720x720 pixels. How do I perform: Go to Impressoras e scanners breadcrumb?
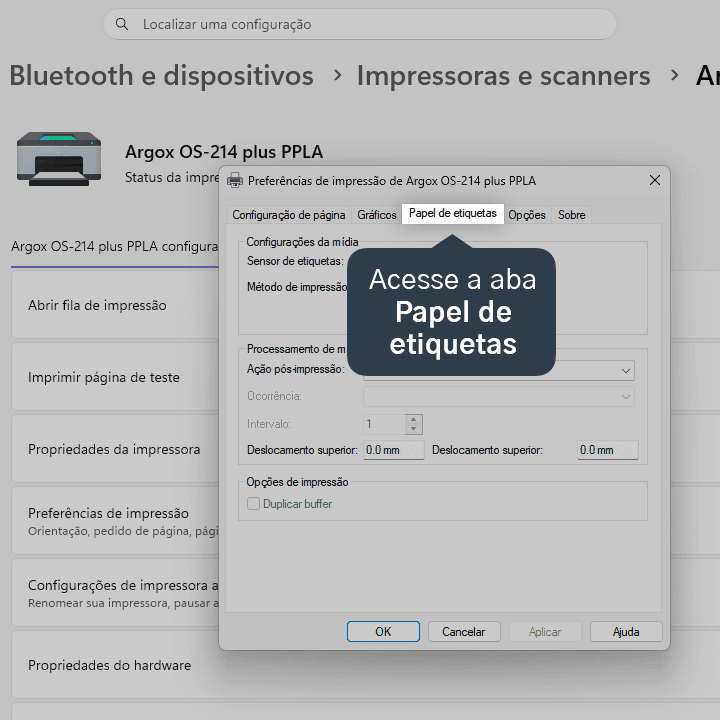click(x=504, y=75)
